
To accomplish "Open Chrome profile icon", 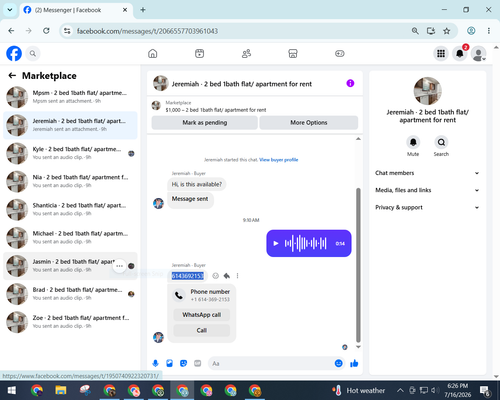I will (471, 31).
